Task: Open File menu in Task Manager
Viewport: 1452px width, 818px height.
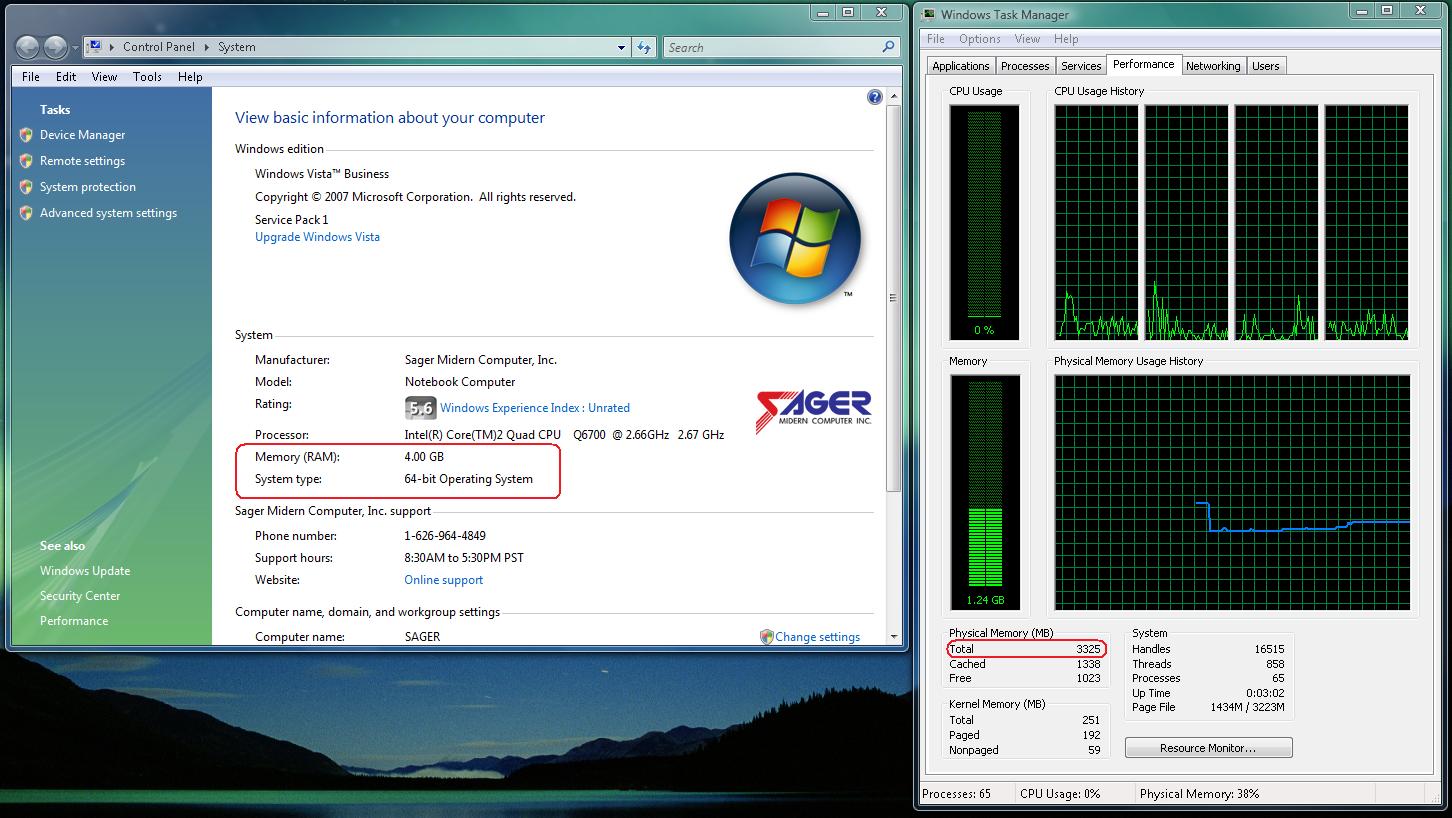Action: pyautogui.click(x=936, y=39)
